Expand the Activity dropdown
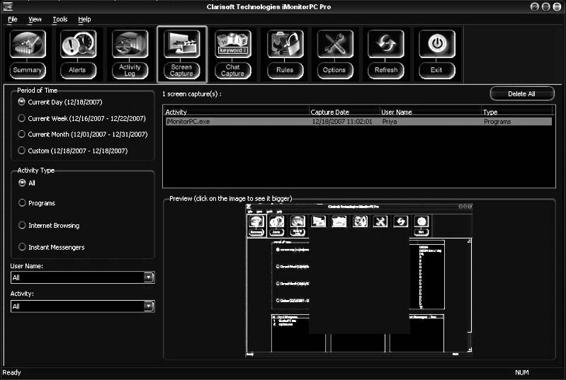 [149, 306]
